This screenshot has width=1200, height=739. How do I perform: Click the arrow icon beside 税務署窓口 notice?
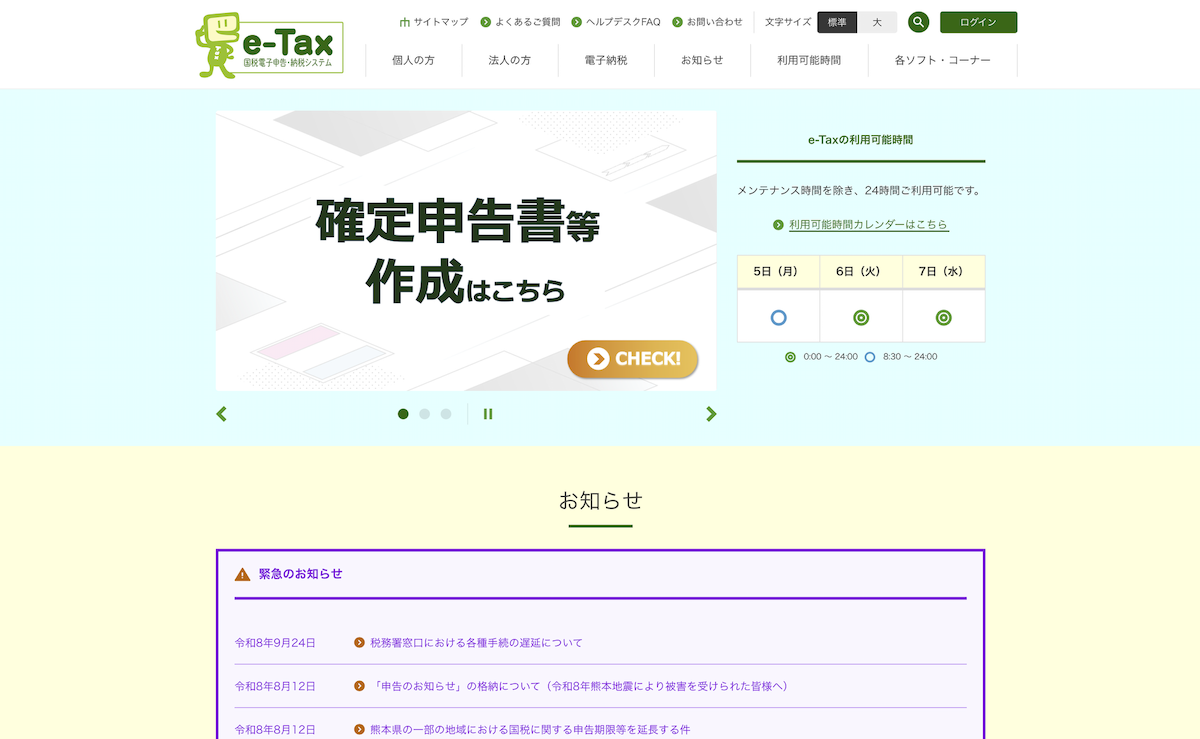coord(359,643)
